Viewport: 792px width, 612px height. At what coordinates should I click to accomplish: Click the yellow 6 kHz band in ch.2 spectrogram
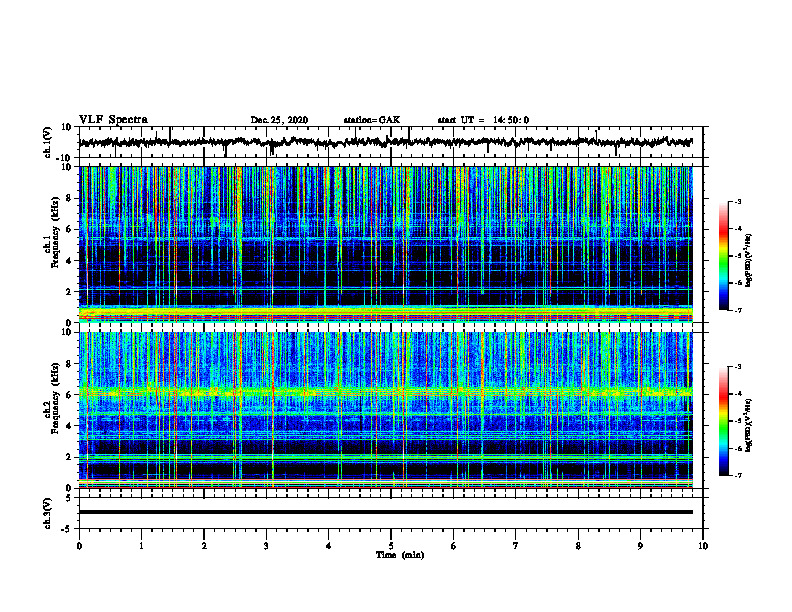coord(385,391)
